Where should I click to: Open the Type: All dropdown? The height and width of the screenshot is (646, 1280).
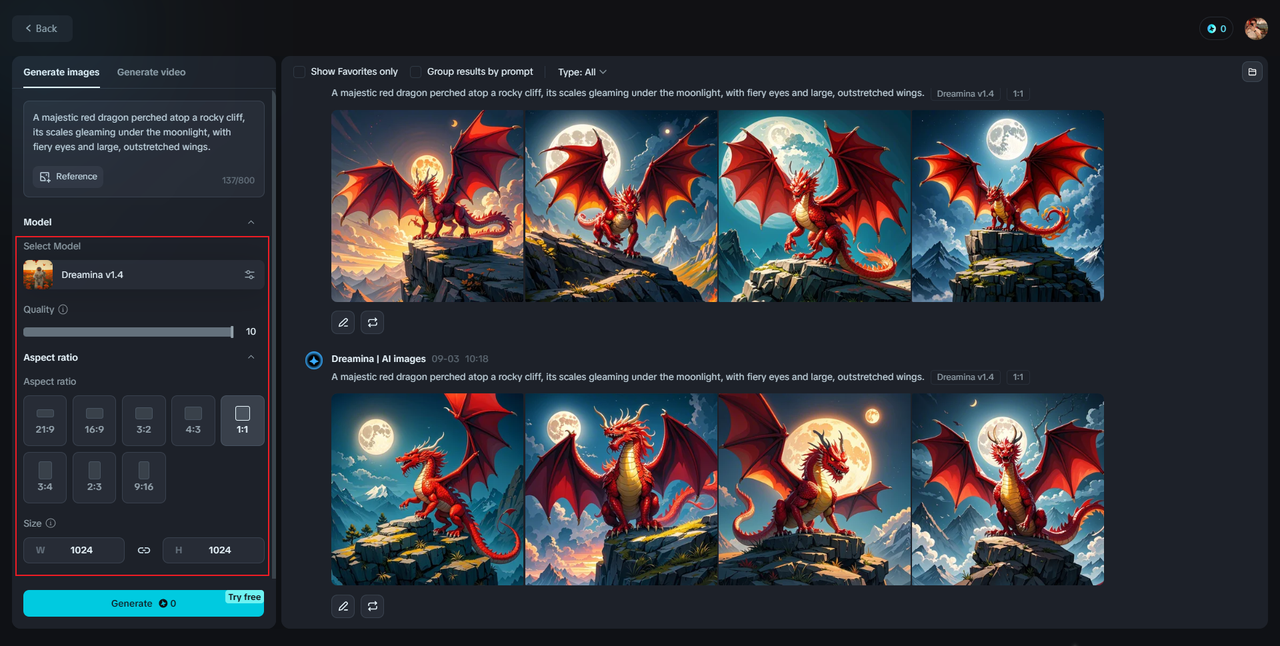click(582, 72)
